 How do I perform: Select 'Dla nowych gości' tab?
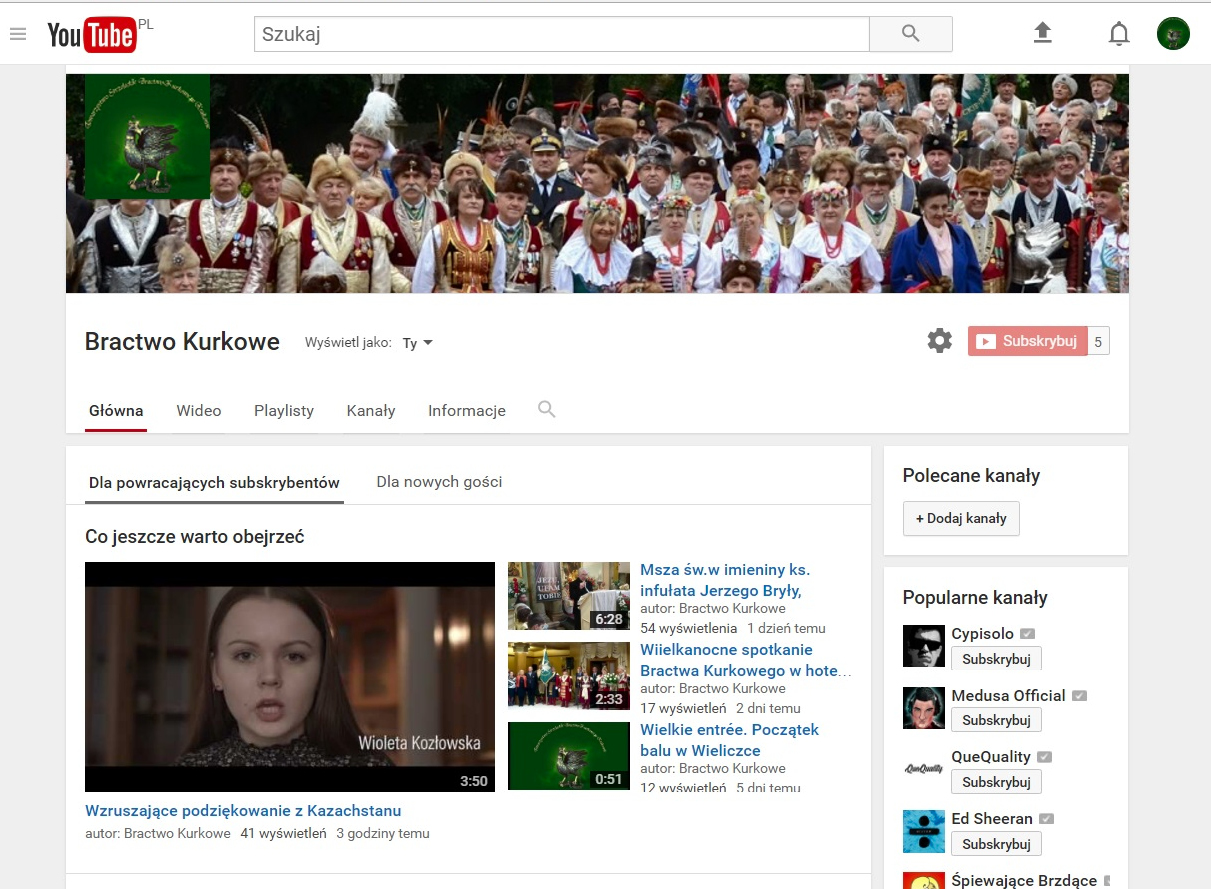pos(439,482)
